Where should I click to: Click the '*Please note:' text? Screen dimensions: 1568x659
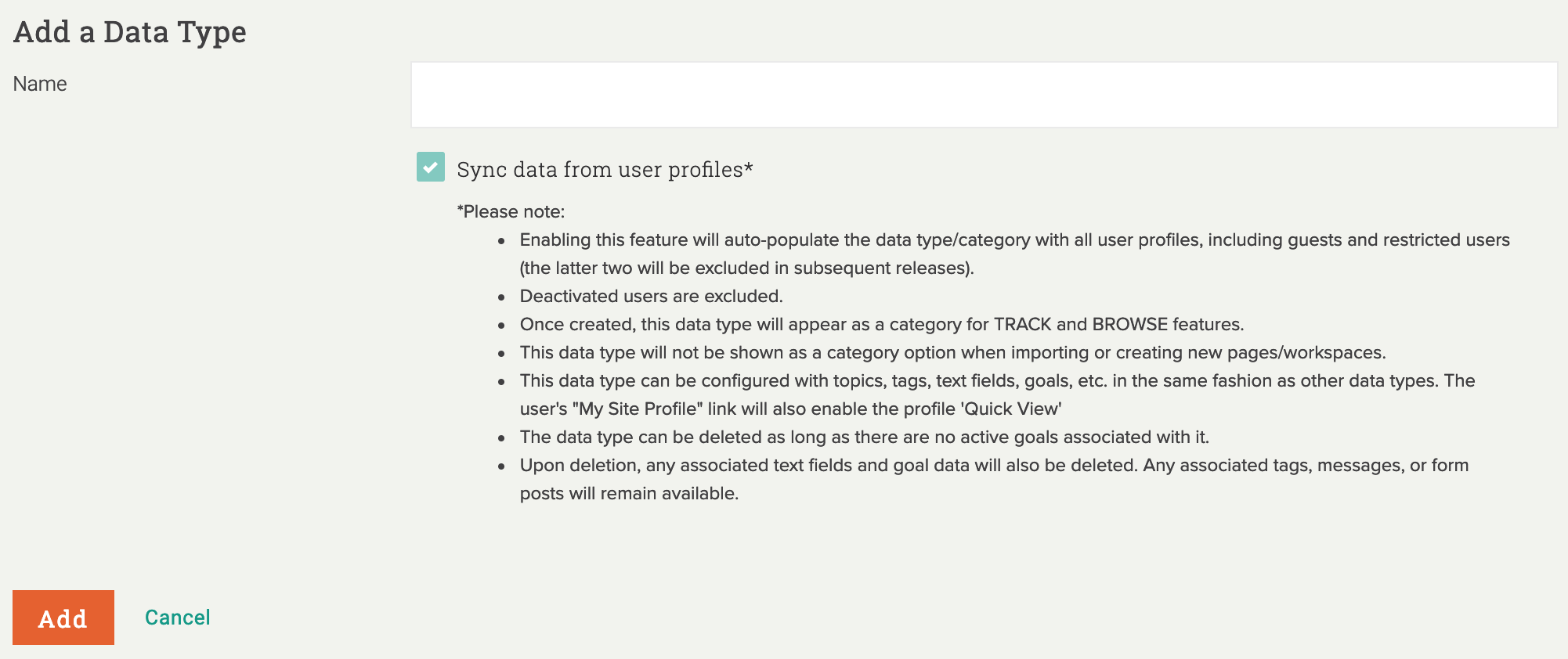click(511, 212)
